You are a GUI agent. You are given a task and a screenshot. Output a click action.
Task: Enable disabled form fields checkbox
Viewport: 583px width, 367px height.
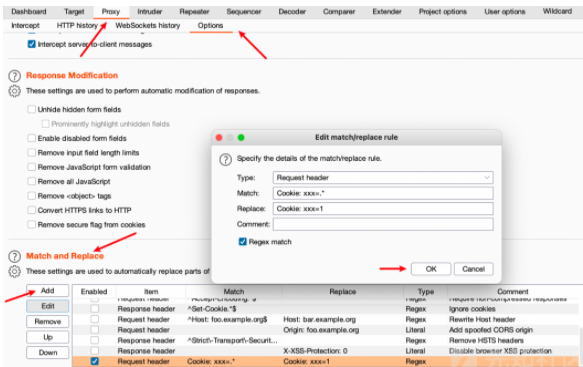pyautogui.click(x=32, y=138)
